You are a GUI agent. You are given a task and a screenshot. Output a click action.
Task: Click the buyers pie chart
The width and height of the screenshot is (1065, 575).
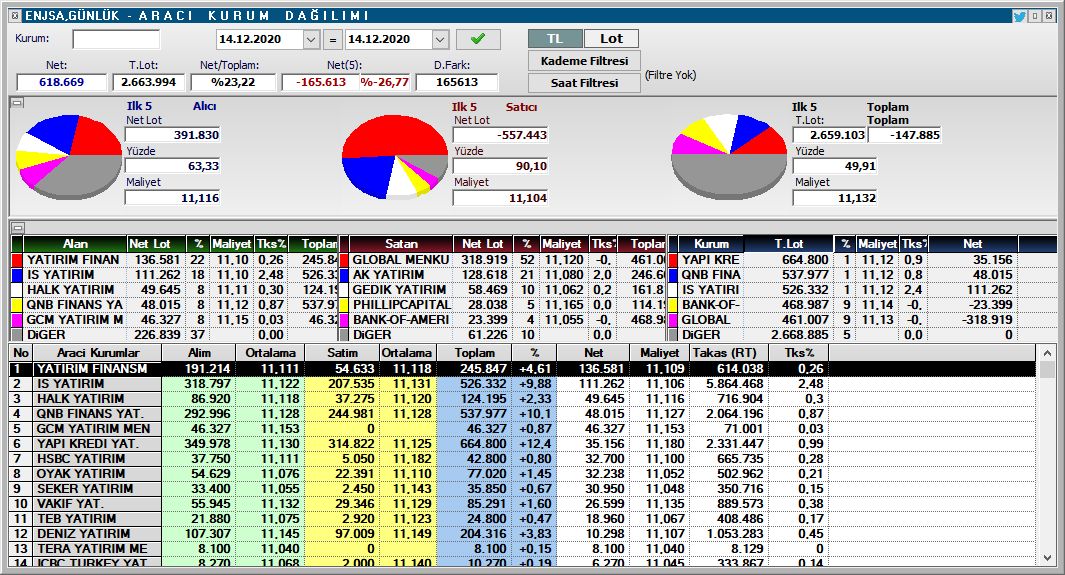point(69,157)
